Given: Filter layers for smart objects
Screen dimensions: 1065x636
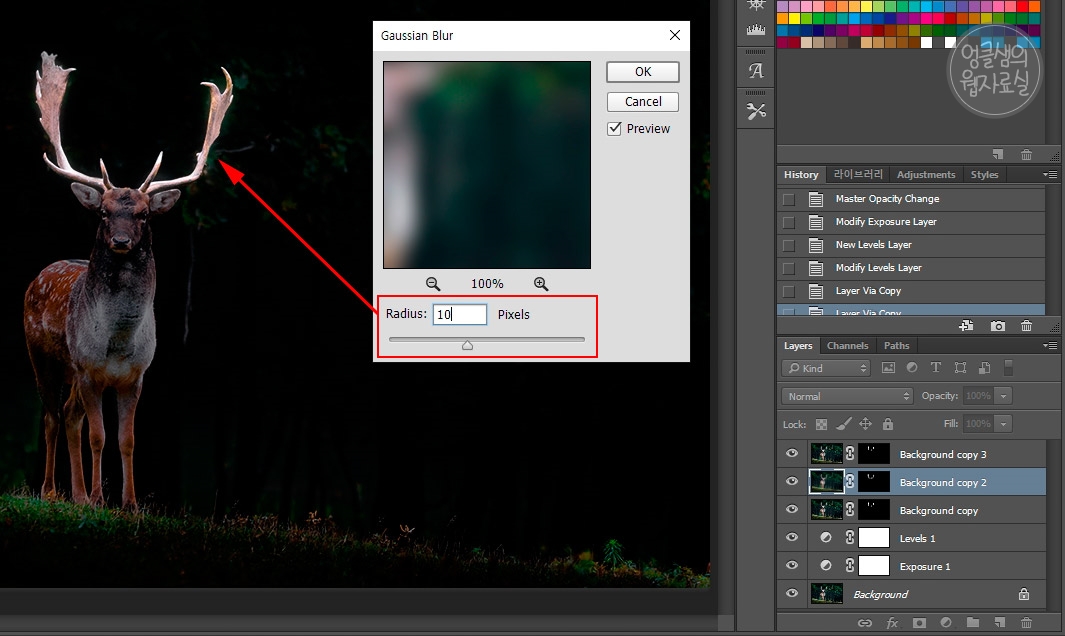Looking at the screenshot, I should coord(984,368).
